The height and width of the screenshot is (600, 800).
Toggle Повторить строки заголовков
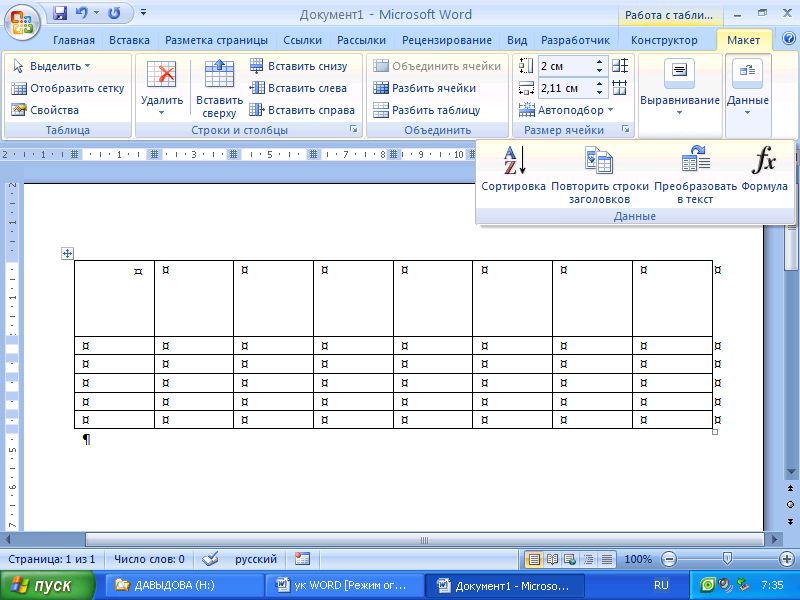pos(599,174)
